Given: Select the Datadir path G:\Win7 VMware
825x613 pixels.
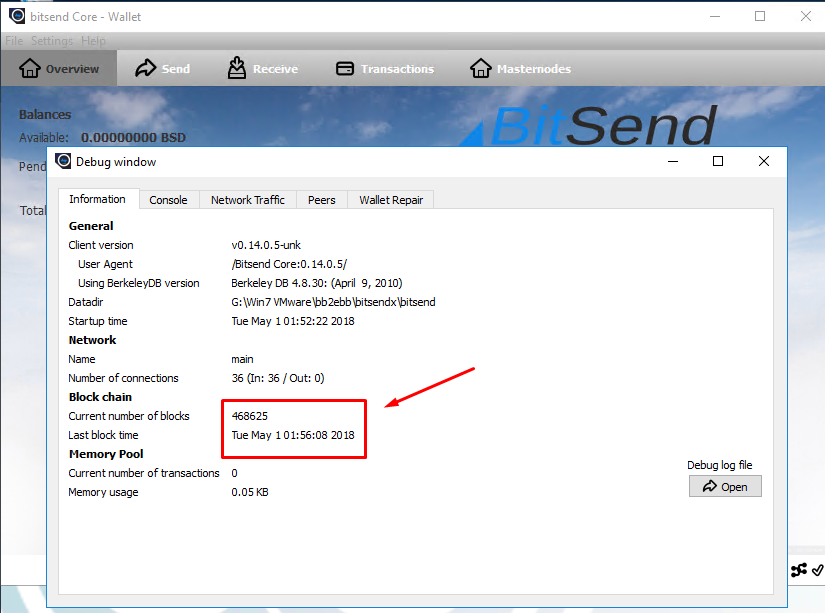Looking at the screenshot, I should (x=333, y=302).
